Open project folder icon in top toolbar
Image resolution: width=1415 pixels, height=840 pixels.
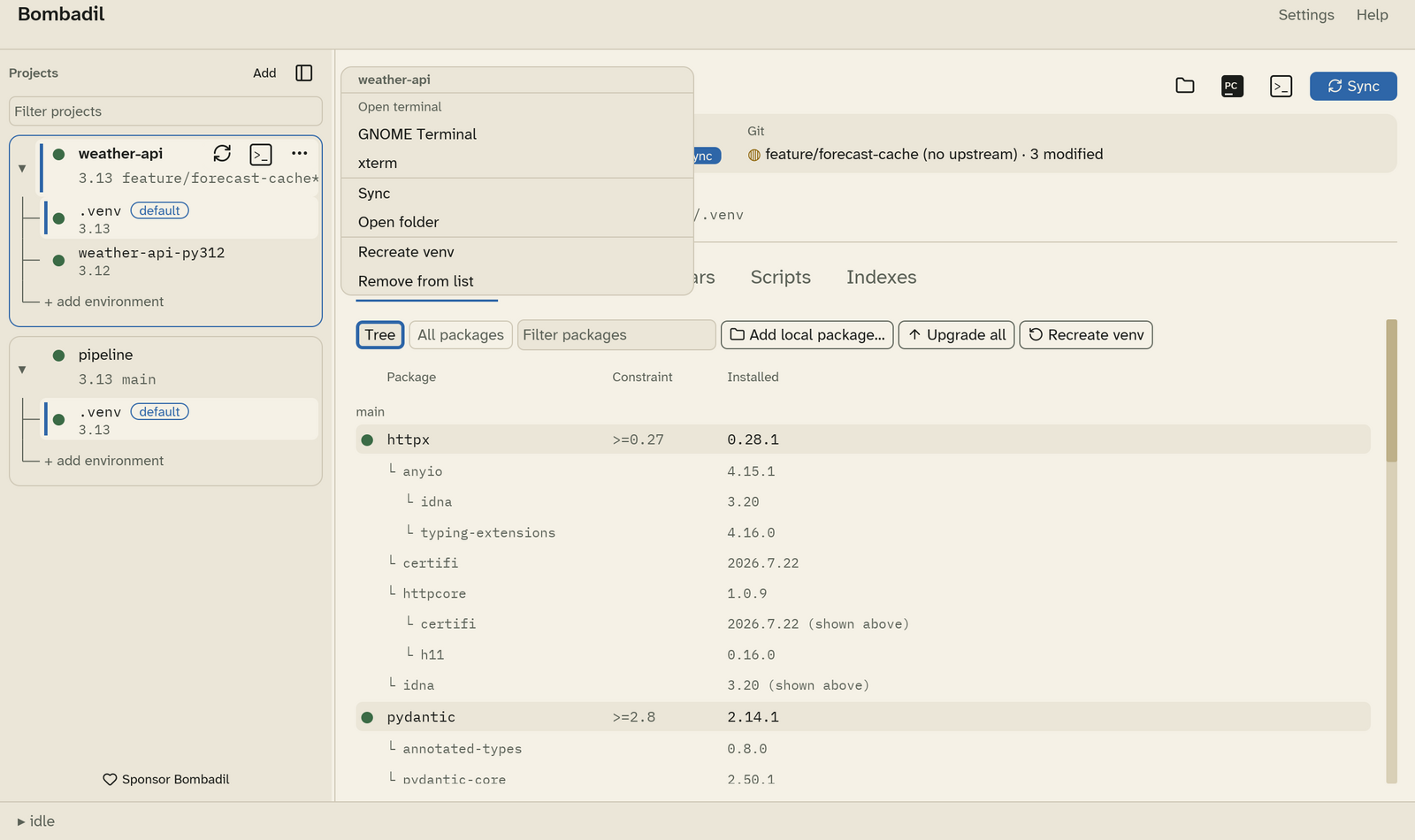pyautogui.click(x=1185, y=86)
